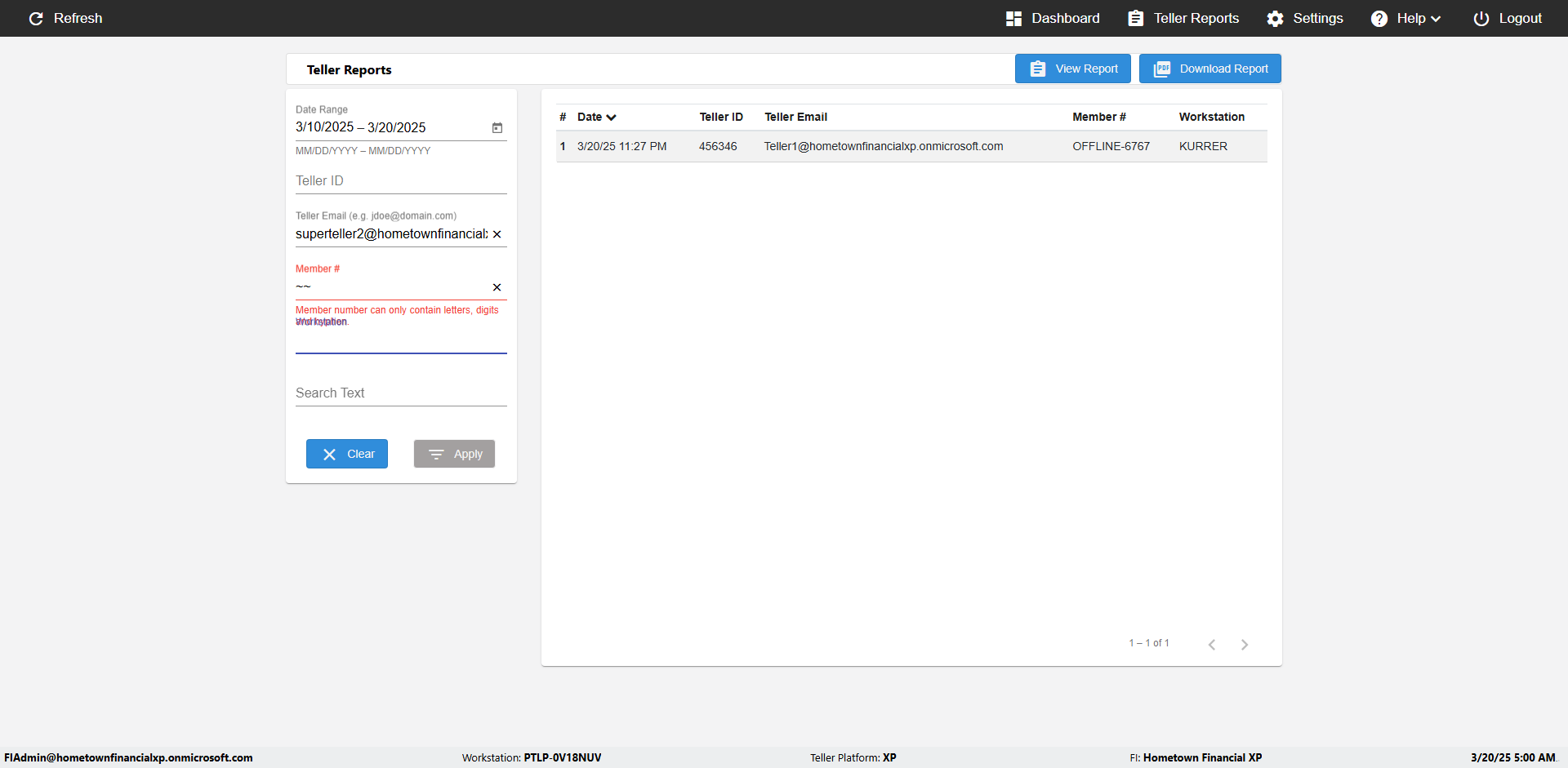Click the Teller ID column header
Screen dimensions: 1568x768
coord(721,118)
